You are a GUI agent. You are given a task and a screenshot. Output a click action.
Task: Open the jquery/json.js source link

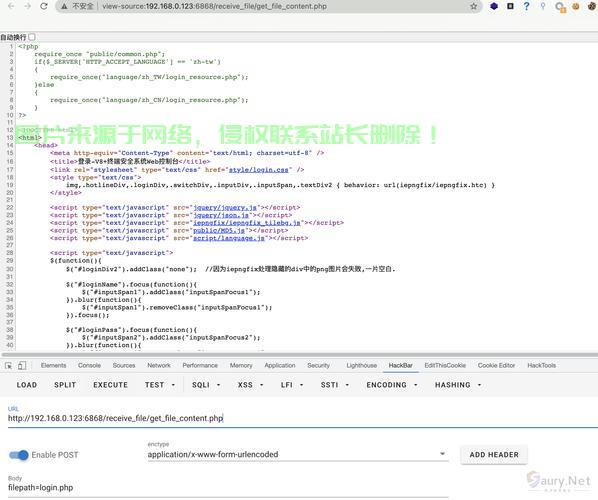coord(221,215)
